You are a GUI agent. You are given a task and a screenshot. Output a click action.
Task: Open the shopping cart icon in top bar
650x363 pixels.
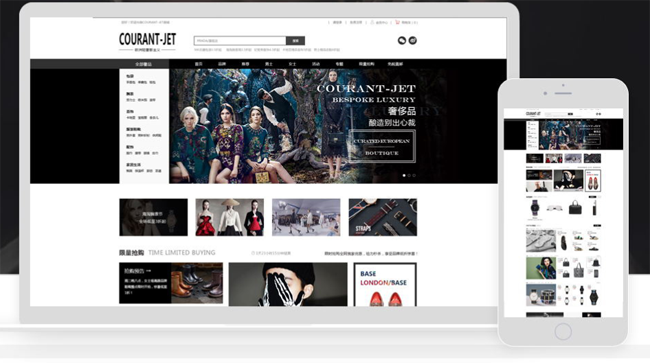pos(397,22)
